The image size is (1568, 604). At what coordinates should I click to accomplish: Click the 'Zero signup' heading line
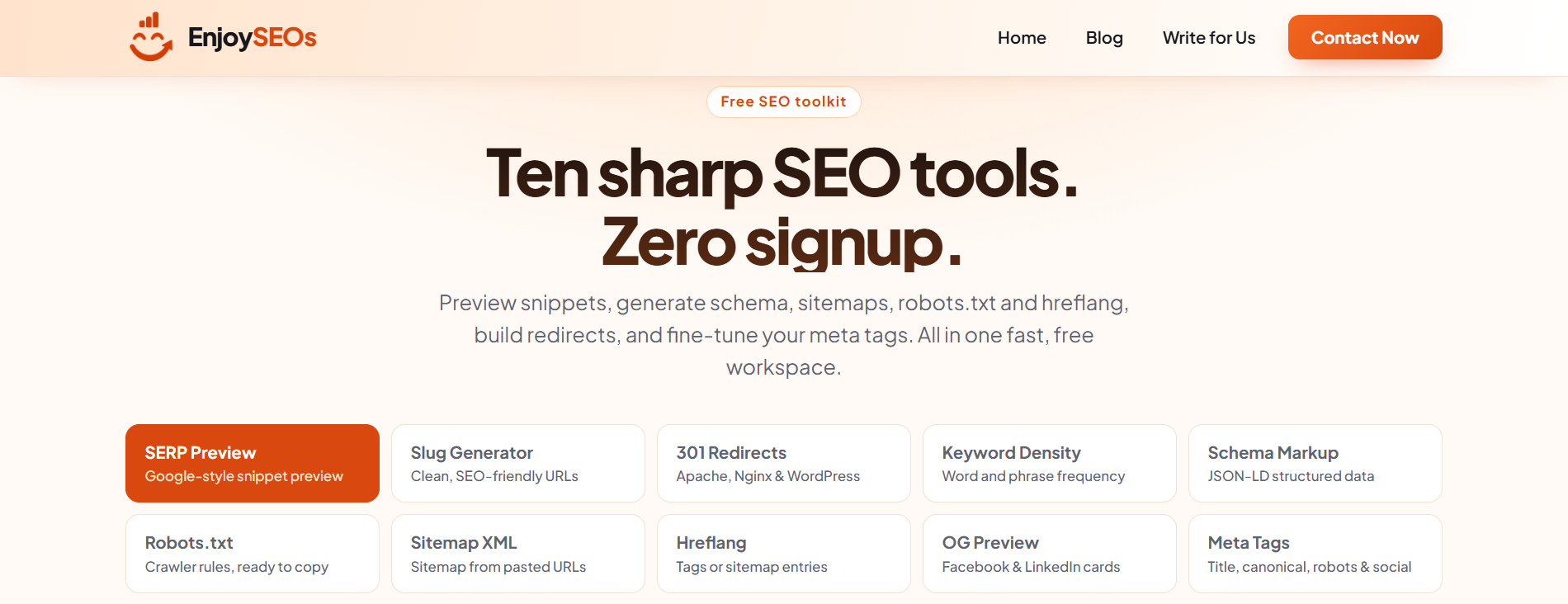point(782,243)
